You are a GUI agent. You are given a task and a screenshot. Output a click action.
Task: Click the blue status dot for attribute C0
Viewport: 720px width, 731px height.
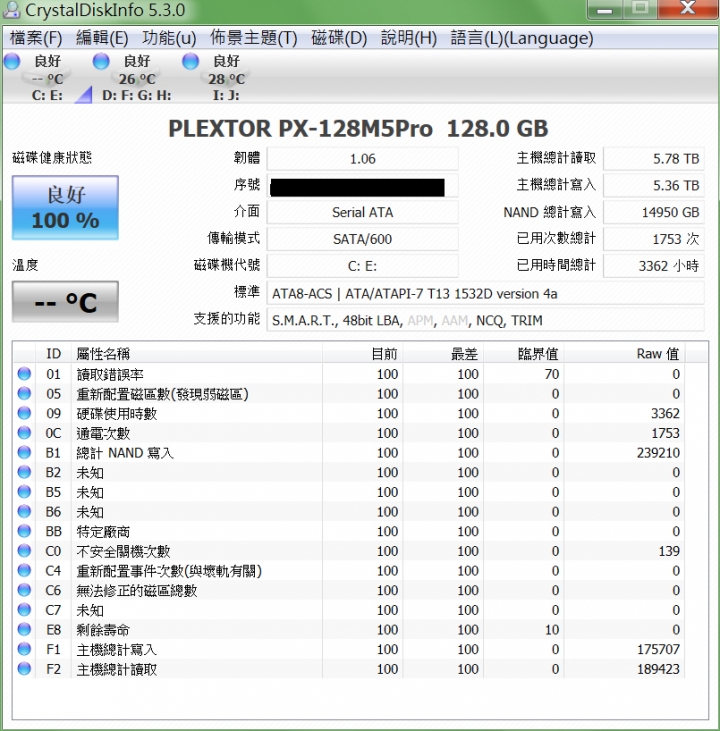pyautogui.click(x=24, y=551)
